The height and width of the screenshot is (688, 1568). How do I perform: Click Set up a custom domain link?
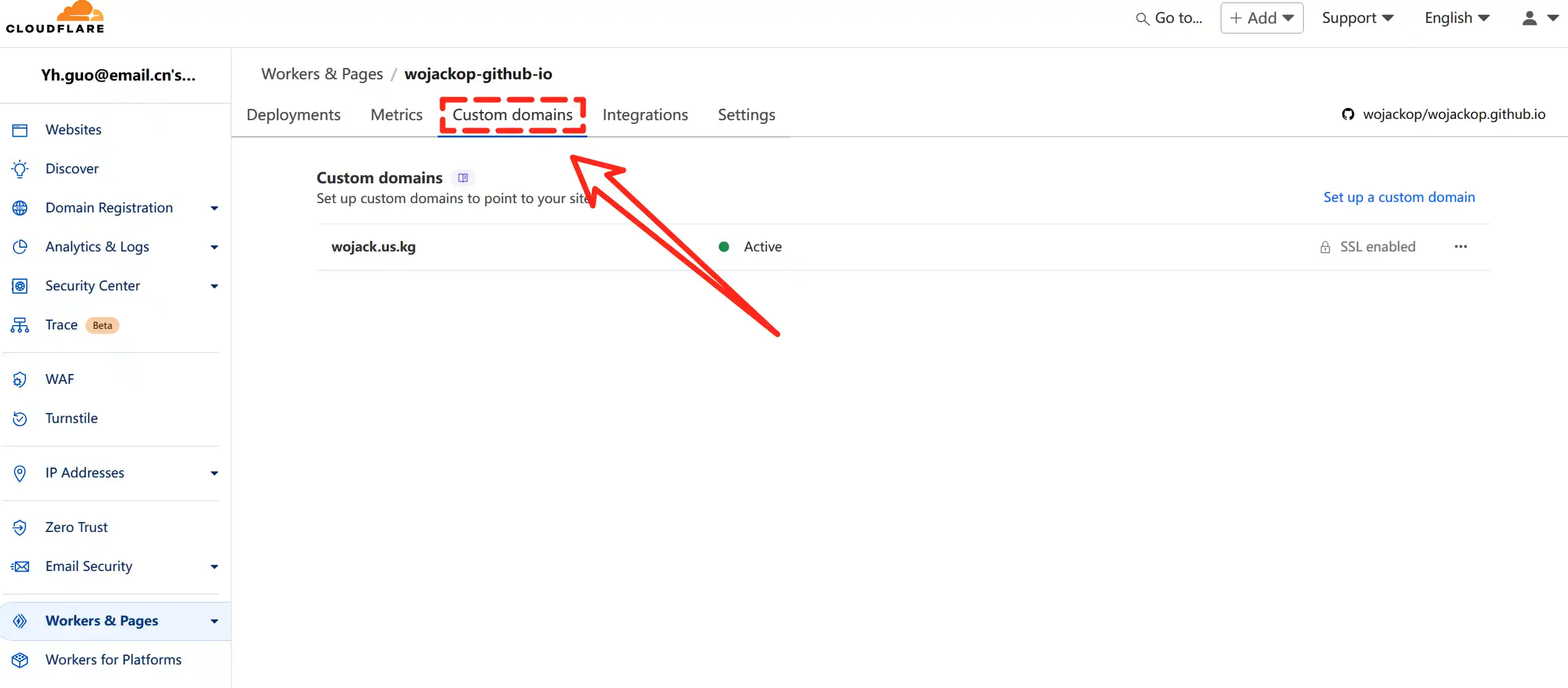1398,198
